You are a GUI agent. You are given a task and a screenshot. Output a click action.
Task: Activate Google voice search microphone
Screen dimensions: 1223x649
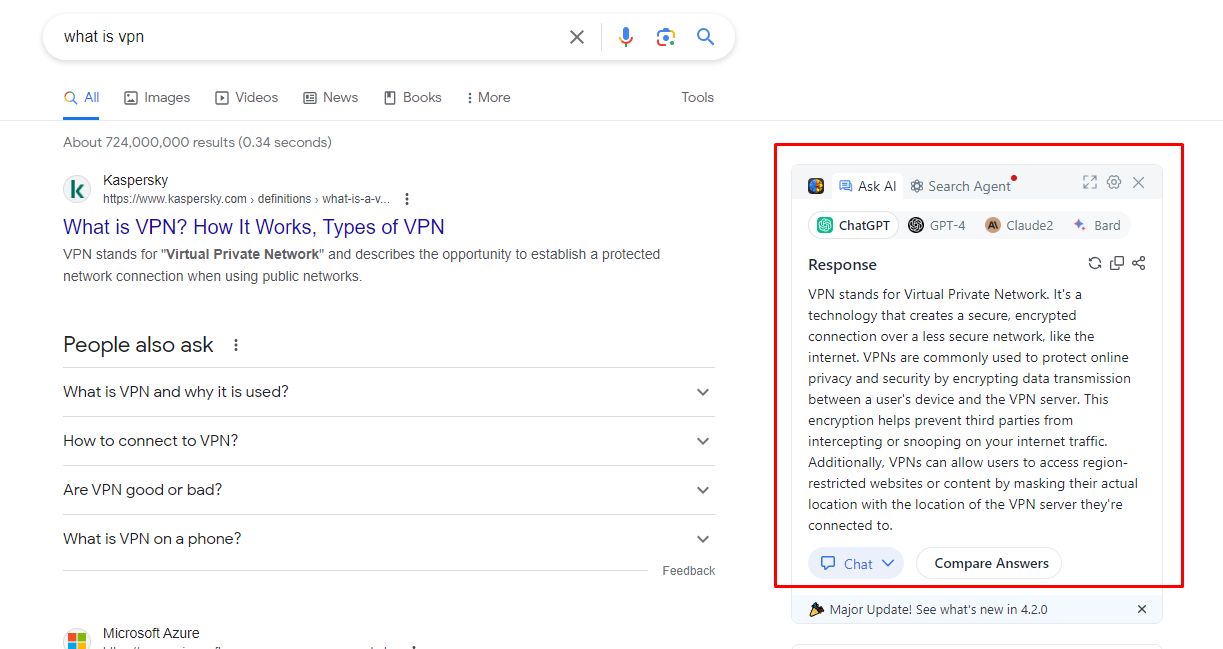pos(626,36)
